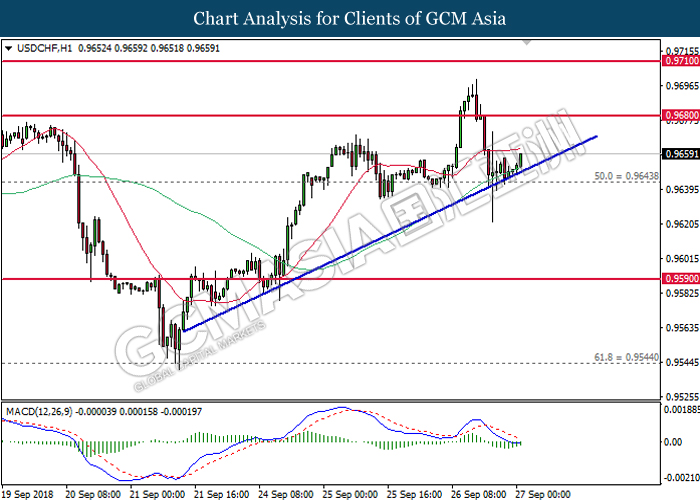This screenshot has width=700, height=500.
Task: Click the 19 Sep 2018 date label
Action: 28,494
